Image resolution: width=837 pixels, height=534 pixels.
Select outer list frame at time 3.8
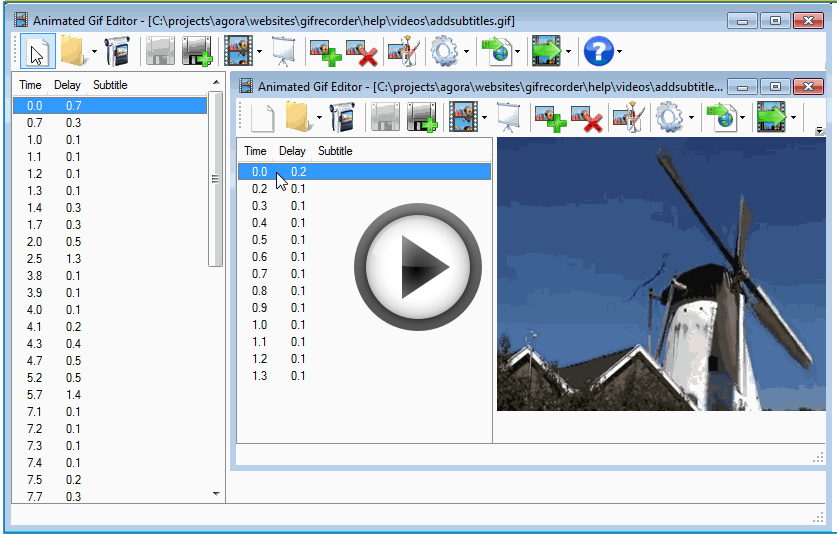coord(110,276)
